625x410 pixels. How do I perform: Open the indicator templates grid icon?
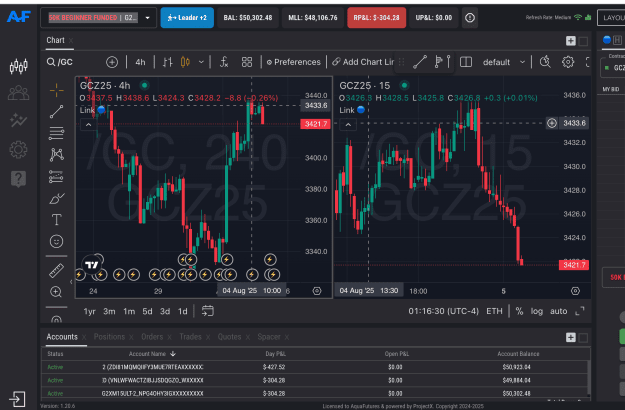[247, 62]
